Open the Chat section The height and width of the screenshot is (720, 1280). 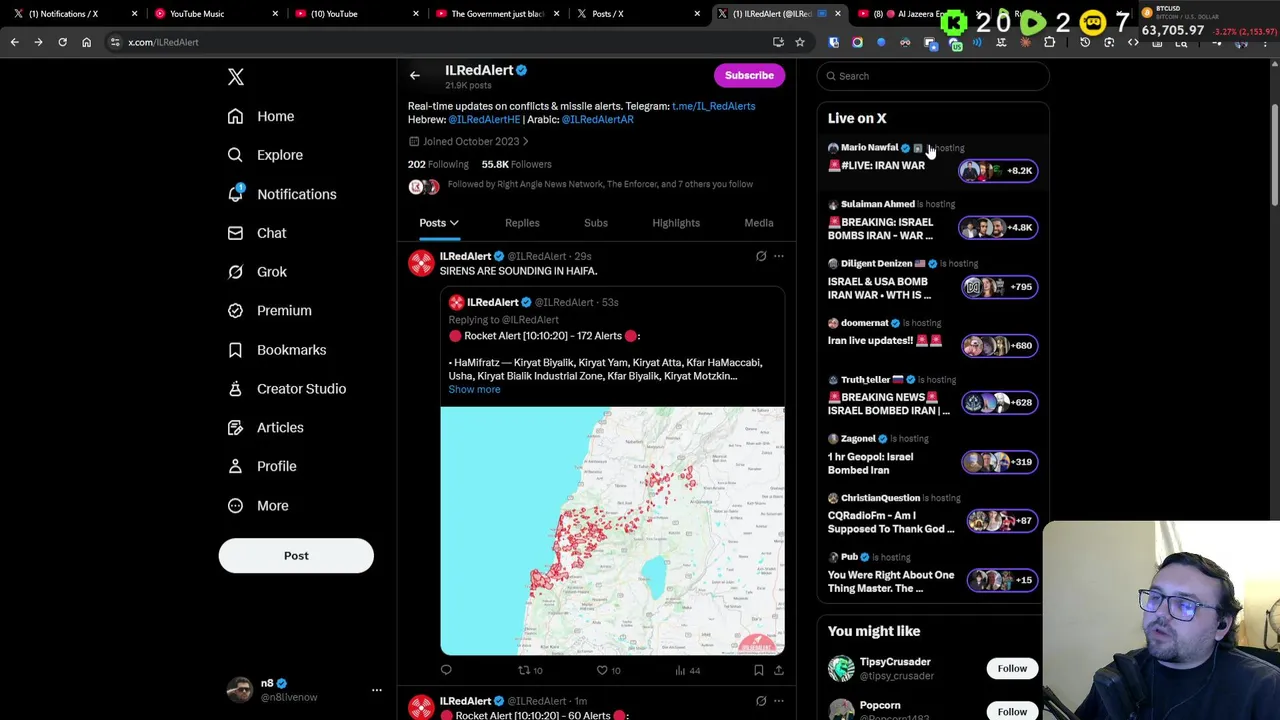[x=257, y=233]
